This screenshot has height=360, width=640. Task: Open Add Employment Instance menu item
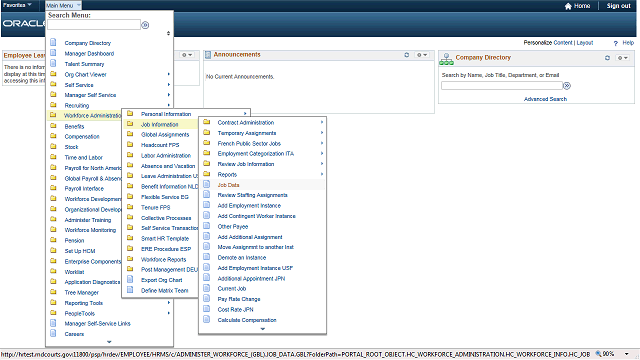(x=249, y=206)
